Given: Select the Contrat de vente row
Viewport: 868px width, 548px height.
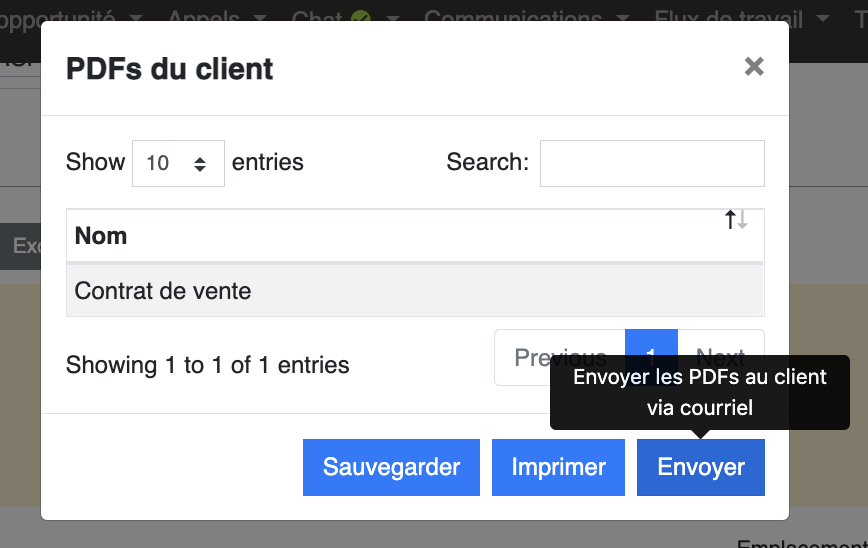Looking at the screenshot, I should 415,291.
